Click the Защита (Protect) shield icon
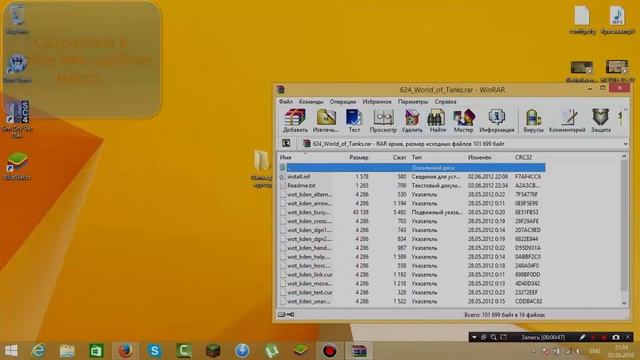 tap(601, 121)
